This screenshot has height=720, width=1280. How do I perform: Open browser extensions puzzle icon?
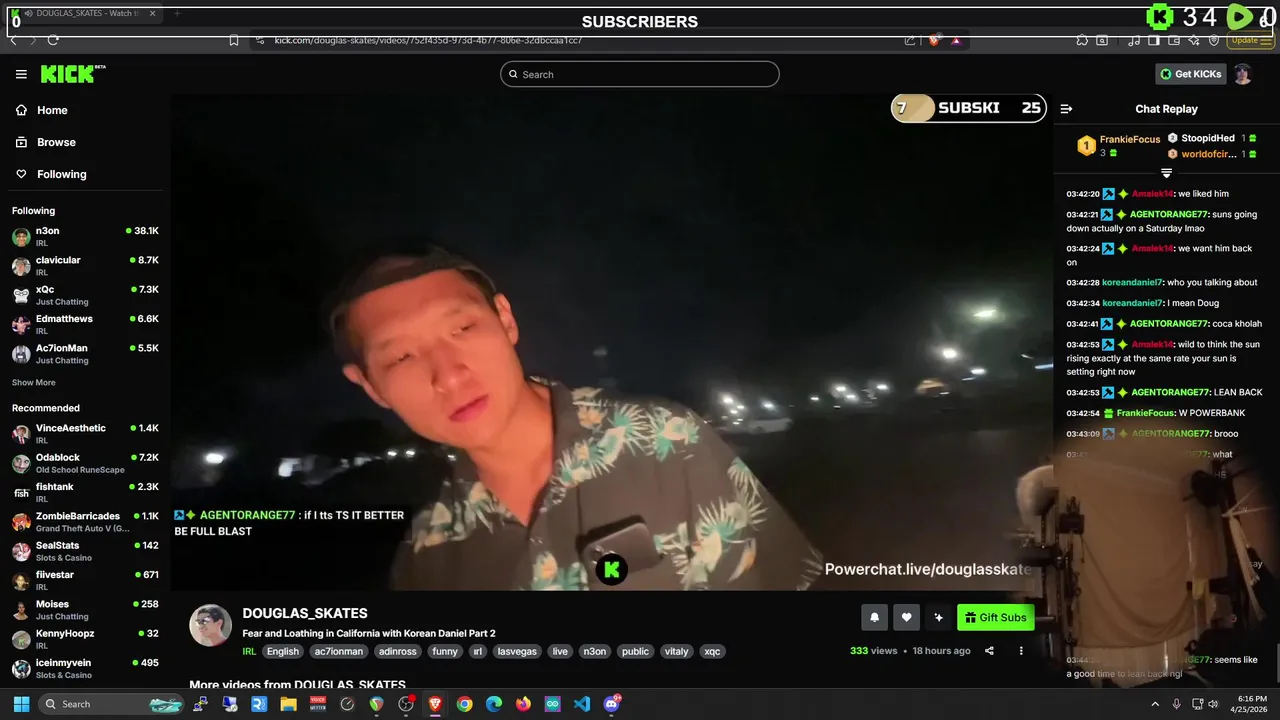1082,40
